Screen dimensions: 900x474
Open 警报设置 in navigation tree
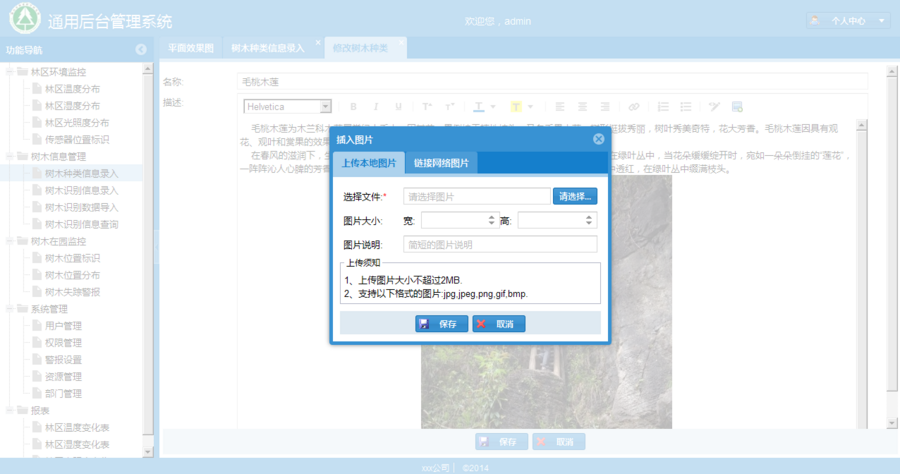[63, 360]
